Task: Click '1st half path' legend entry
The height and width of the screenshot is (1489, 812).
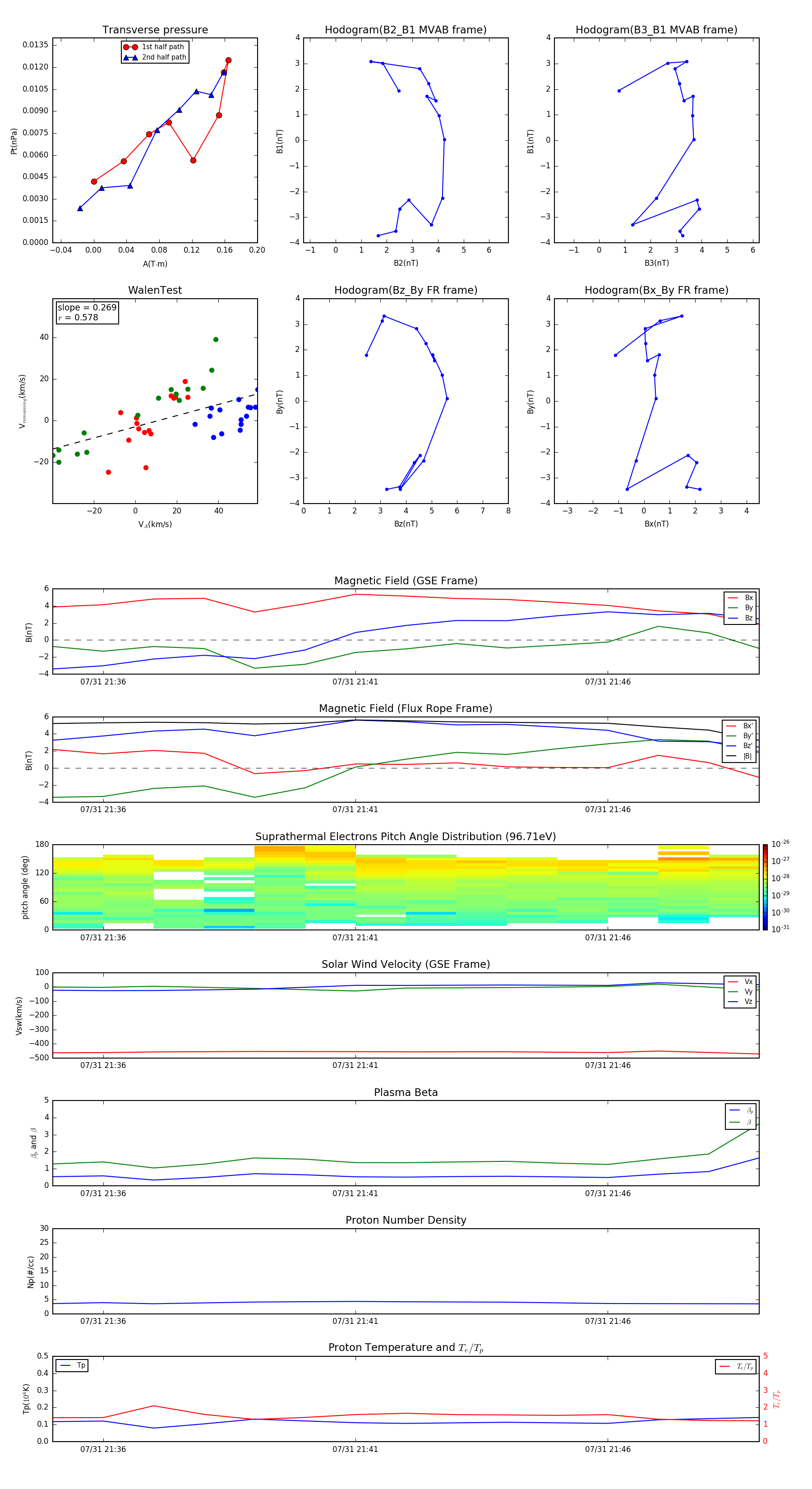Action: coord(154,47)
